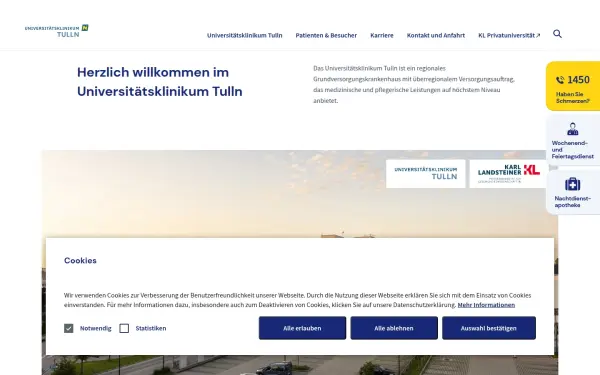Click the Nachtdienstapotheke label

click(x=572, y=202)
